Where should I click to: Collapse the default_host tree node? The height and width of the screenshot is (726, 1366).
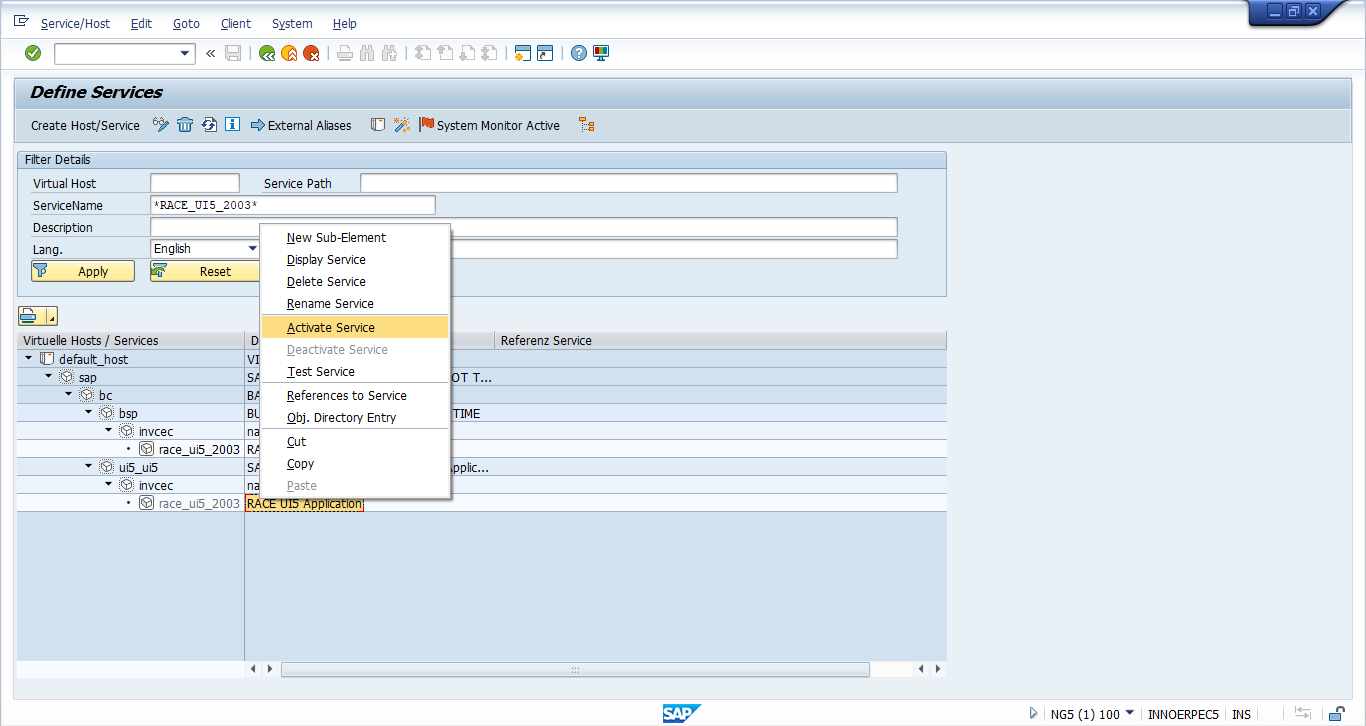29,358
